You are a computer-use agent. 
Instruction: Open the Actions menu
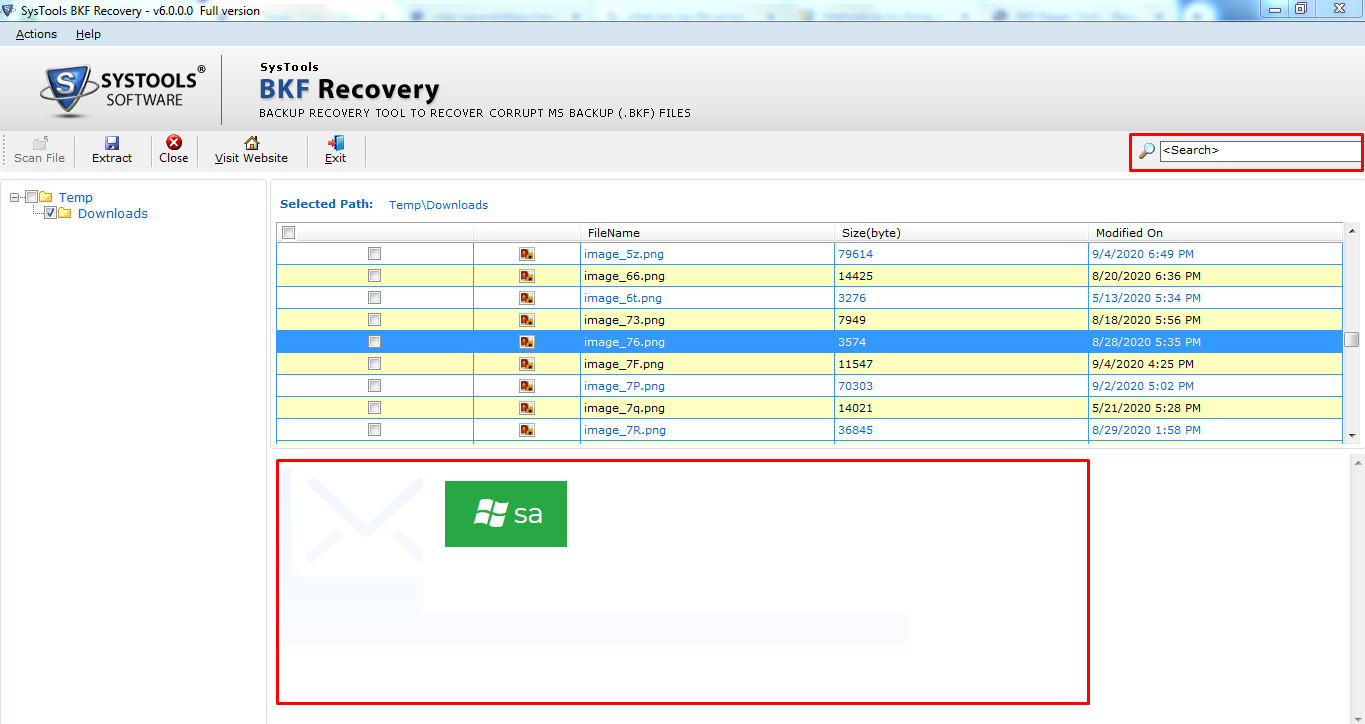pyautogui.click(x=36, y=34)
